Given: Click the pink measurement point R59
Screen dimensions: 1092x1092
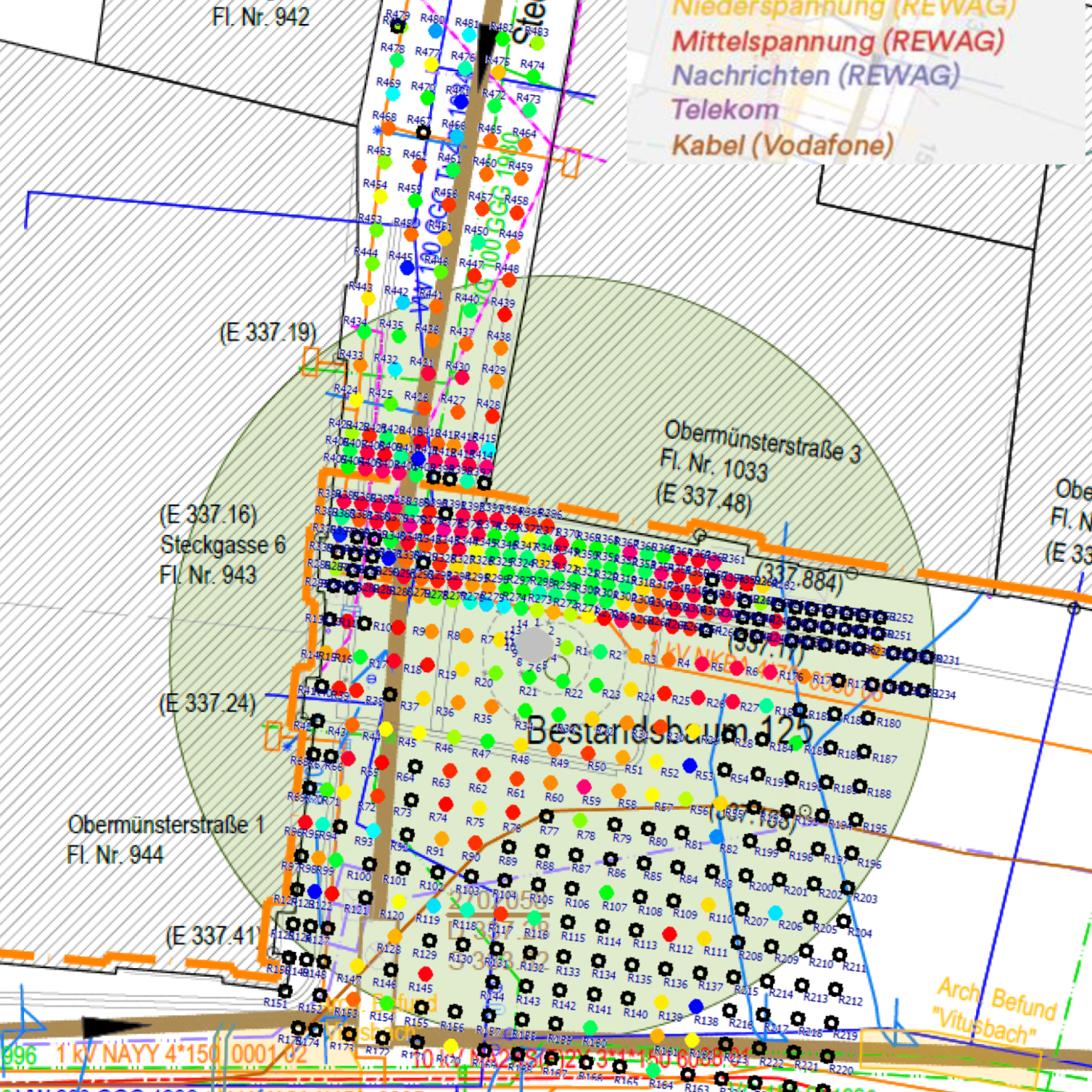Looking at the screenshot, I should point(584,787).
